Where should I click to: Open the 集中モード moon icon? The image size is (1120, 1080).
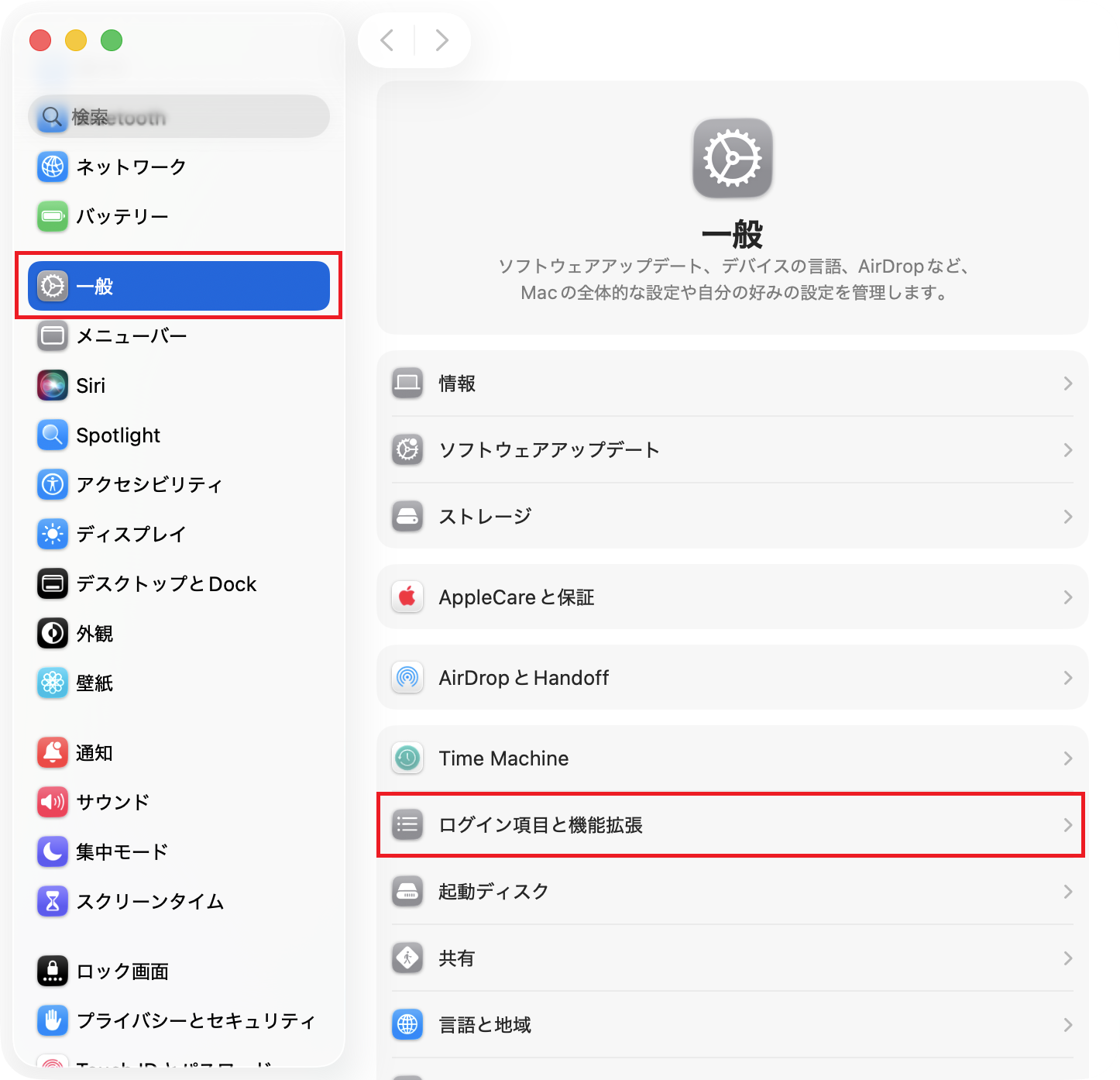coord(53,851)
